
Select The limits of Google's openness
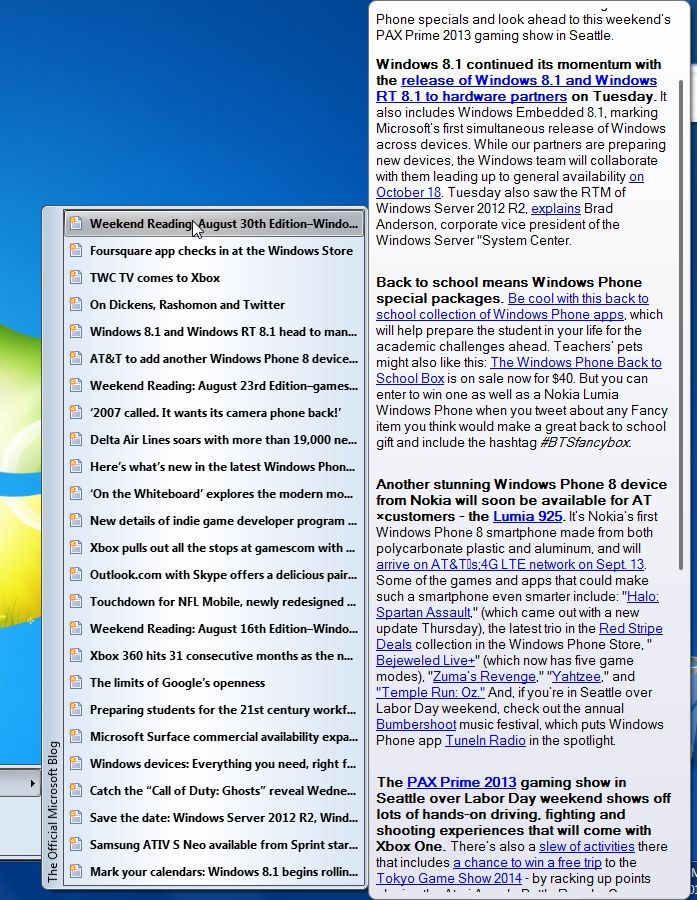coord(214,682)
